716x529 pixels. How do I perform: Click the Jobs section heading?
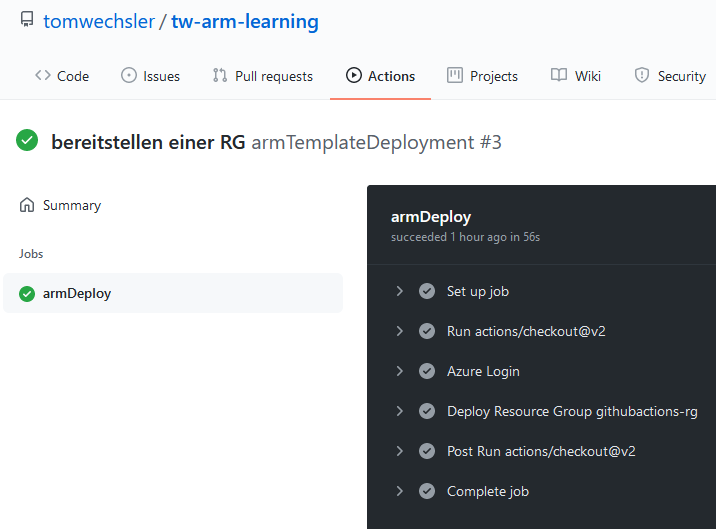31,254
